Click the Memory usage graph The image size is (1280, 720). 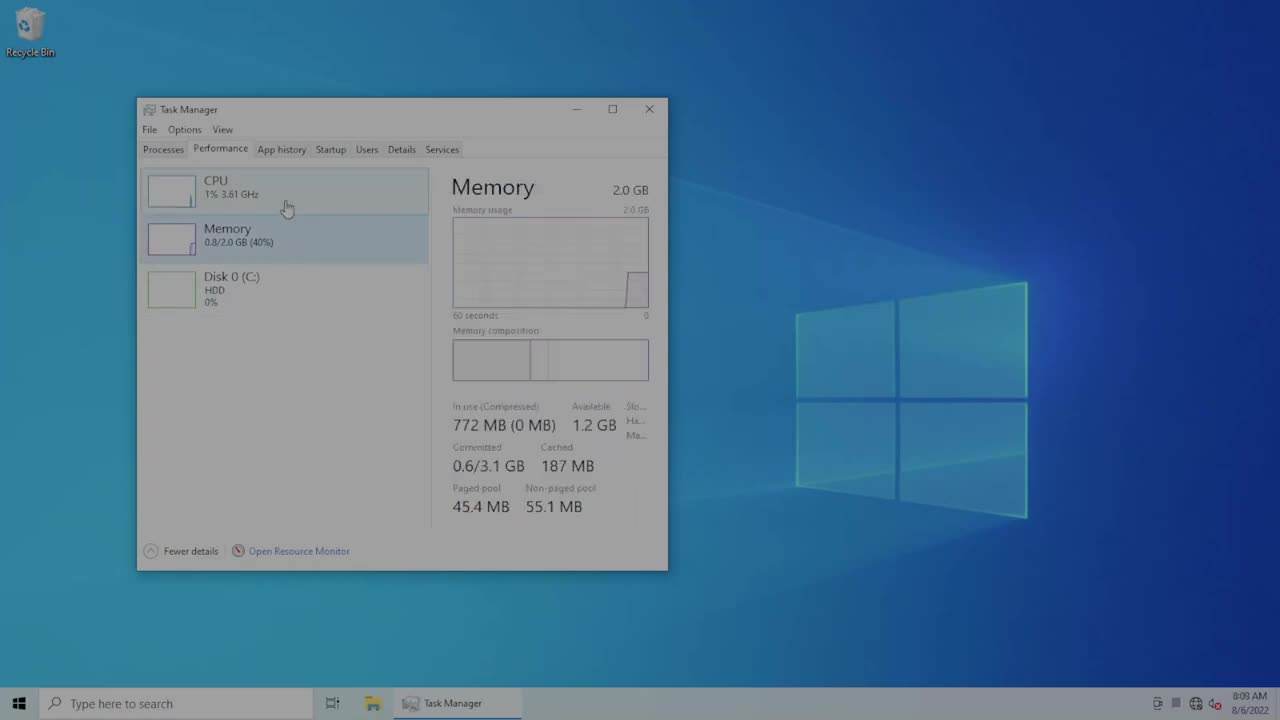[x=550, y=263]
